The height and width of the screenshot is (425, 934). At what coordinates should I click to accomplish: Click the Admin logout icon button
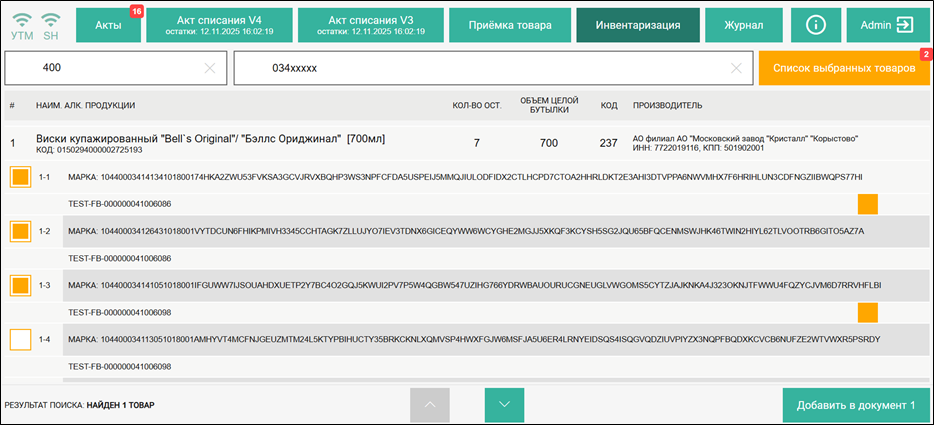click(x=887, y=25)
